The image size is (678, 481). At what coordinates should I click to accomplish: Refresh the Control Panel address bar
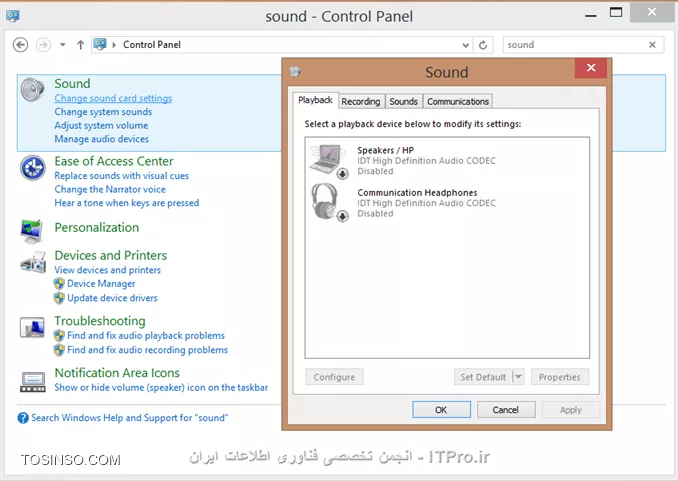(x=483, y=45)
